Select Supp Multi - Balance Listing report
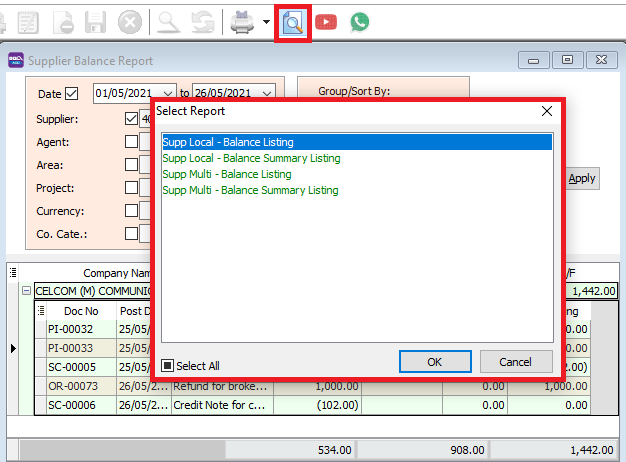The height and width of the screenshot is (462, 626). 227,174
